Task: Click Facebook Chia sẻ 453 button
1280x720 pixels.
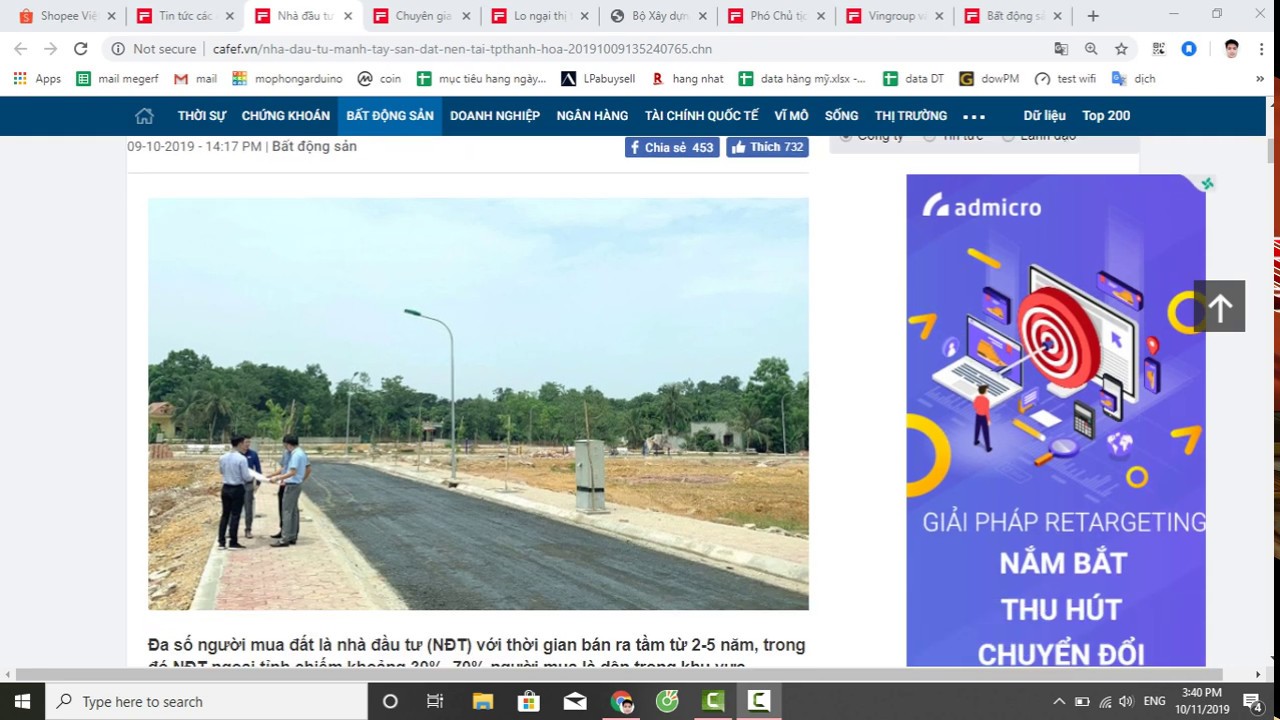Action: [672, 147]
